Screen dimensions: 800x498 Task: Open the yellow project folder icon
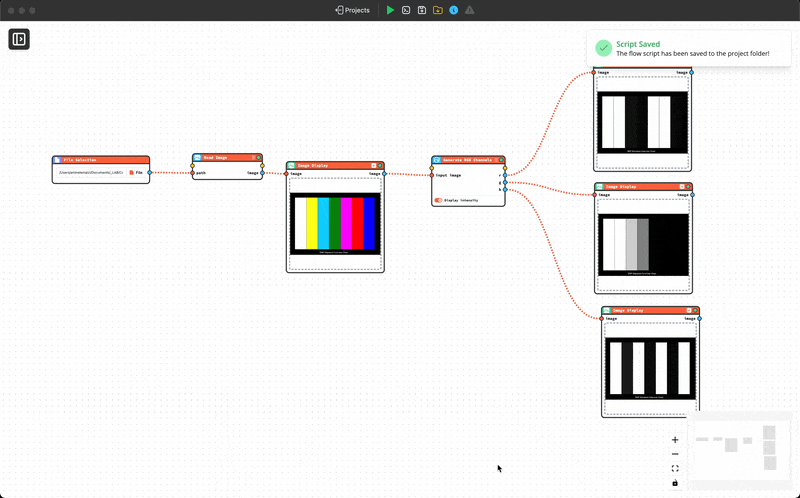click(x=438, y=10)
